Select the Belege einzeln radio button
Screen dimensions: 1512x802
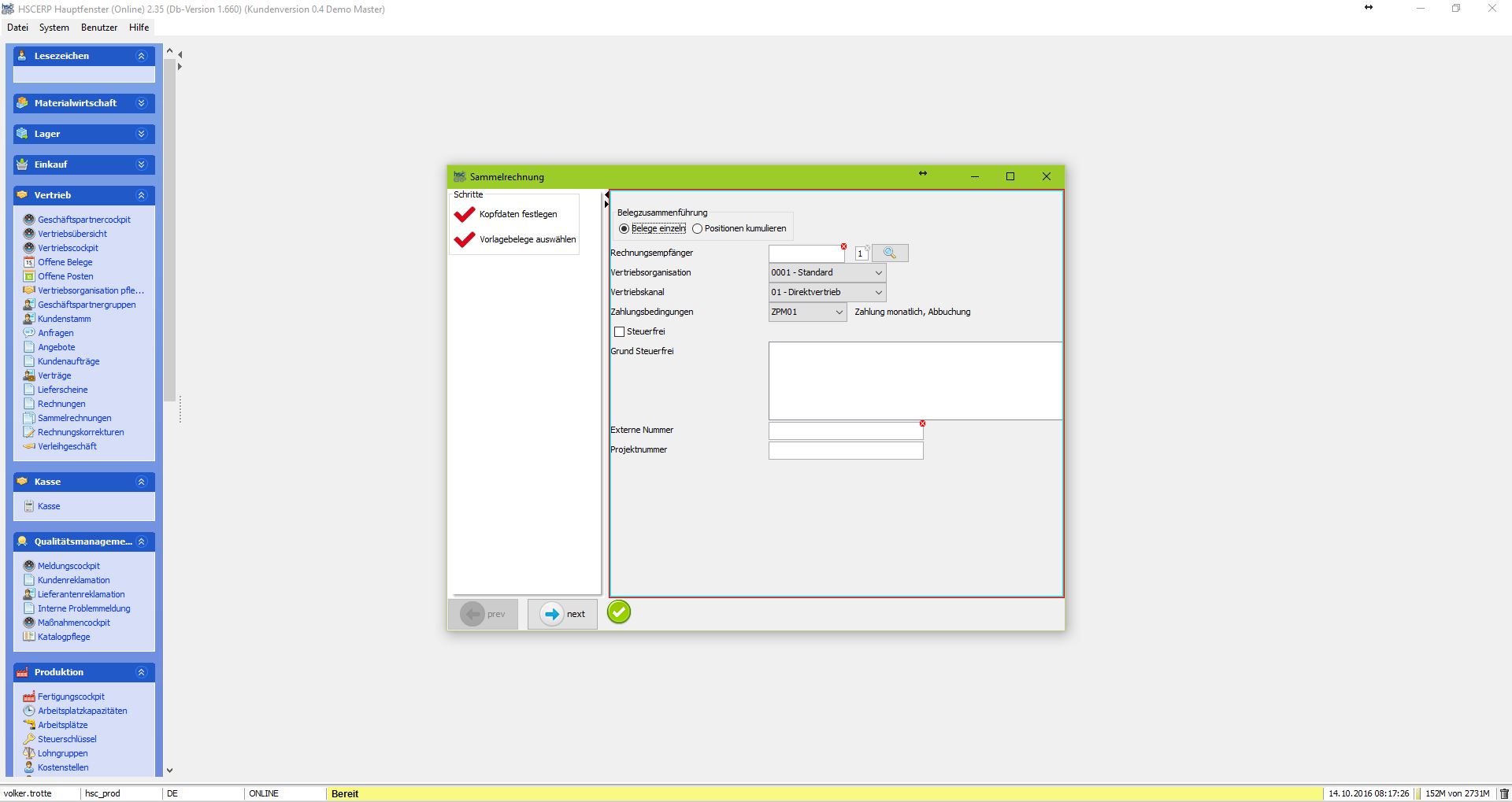tap(624, 228)
